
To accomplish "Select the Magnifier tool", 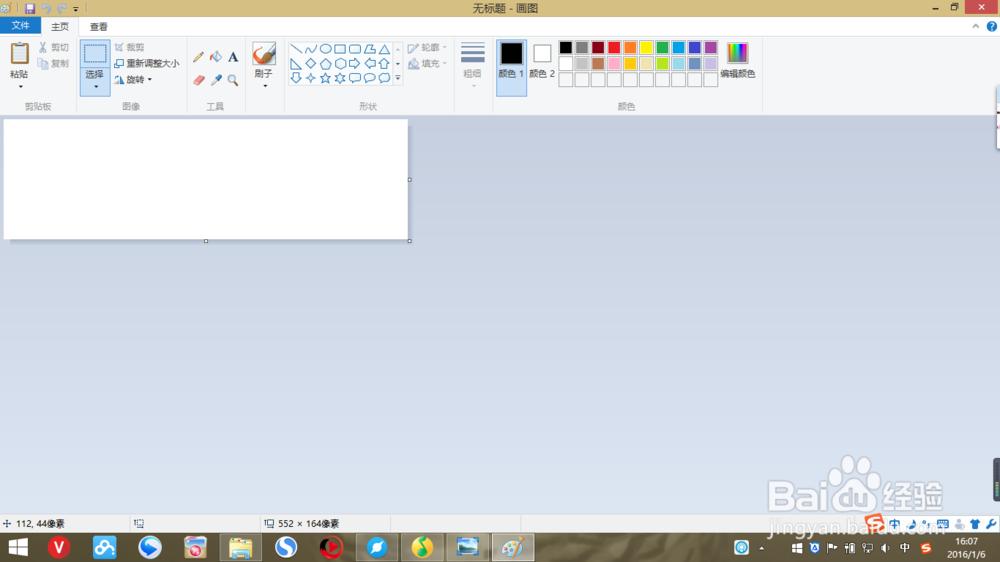I will coord(233,80).
